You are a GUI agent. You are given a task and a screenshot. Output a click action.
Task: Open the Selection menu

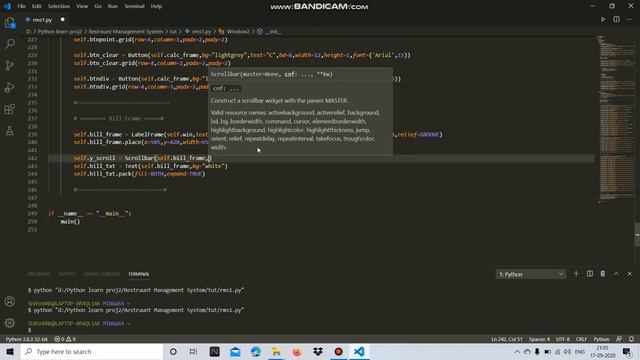pos(59,6)
